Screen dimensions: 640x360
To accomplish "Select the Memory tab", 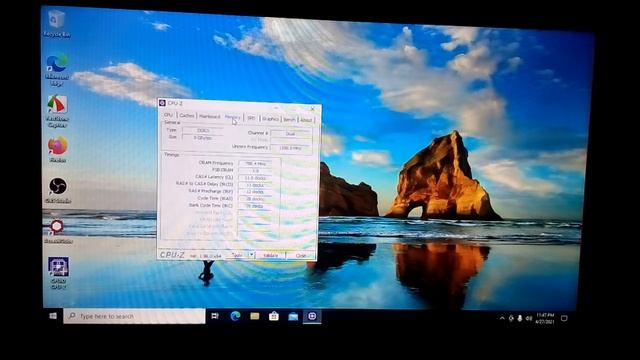I will [x=233, y=117].
